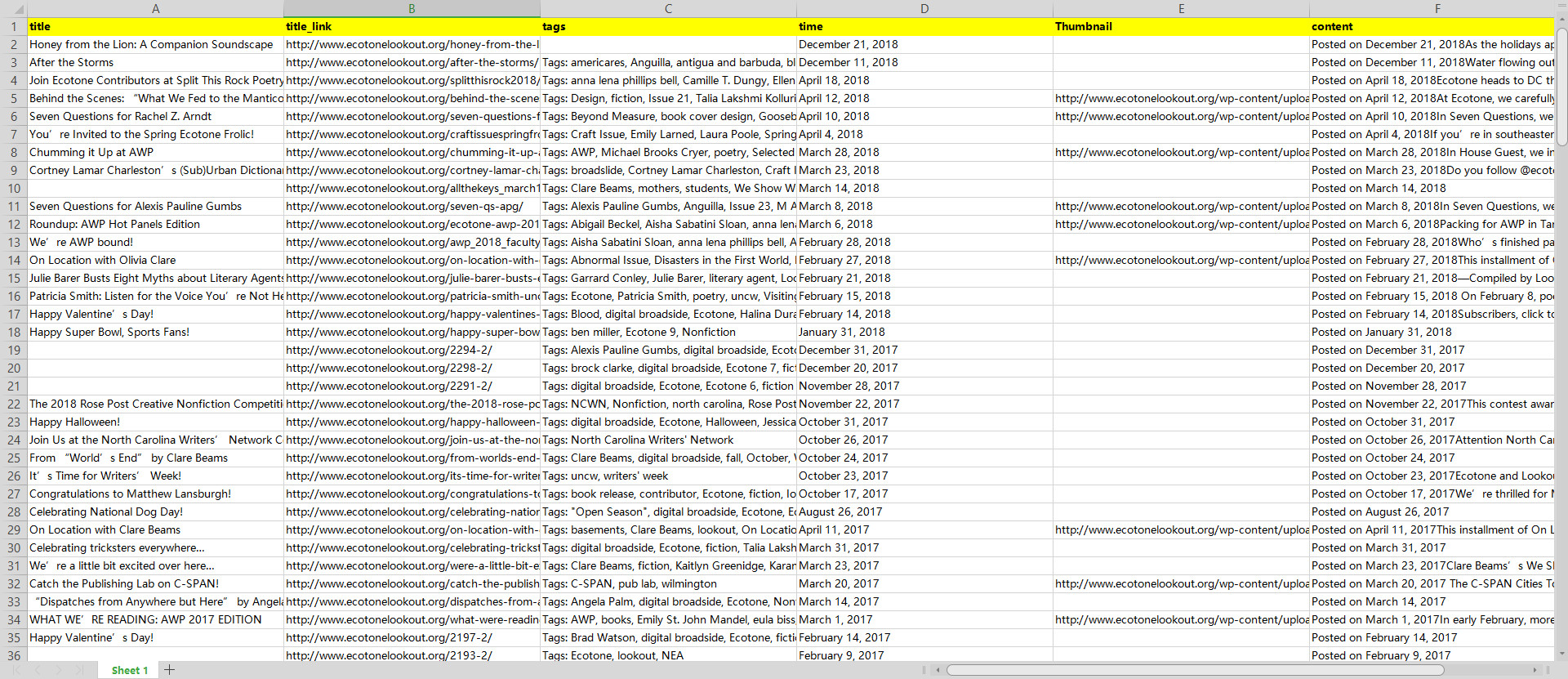Jump to last sheet using navigation arrow
Image resolution: width=1568 pixels, height=679 pixels.
tap(78, 670)
